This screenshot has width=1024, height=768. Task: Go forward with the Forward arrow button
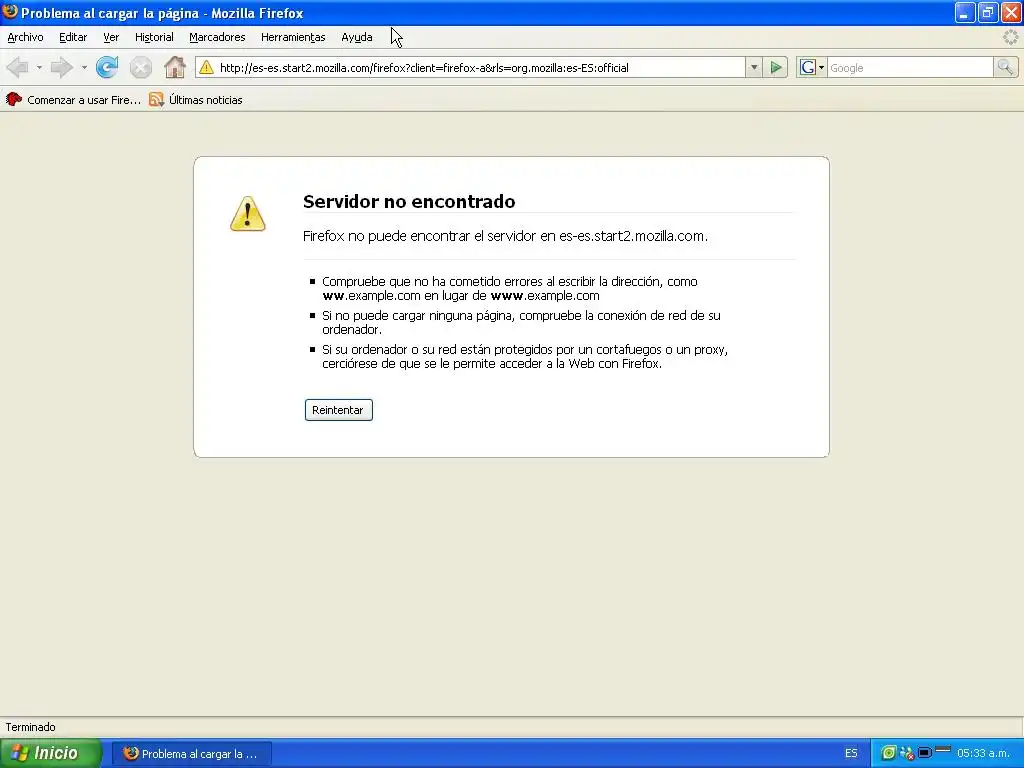click(x=61, y=67)
